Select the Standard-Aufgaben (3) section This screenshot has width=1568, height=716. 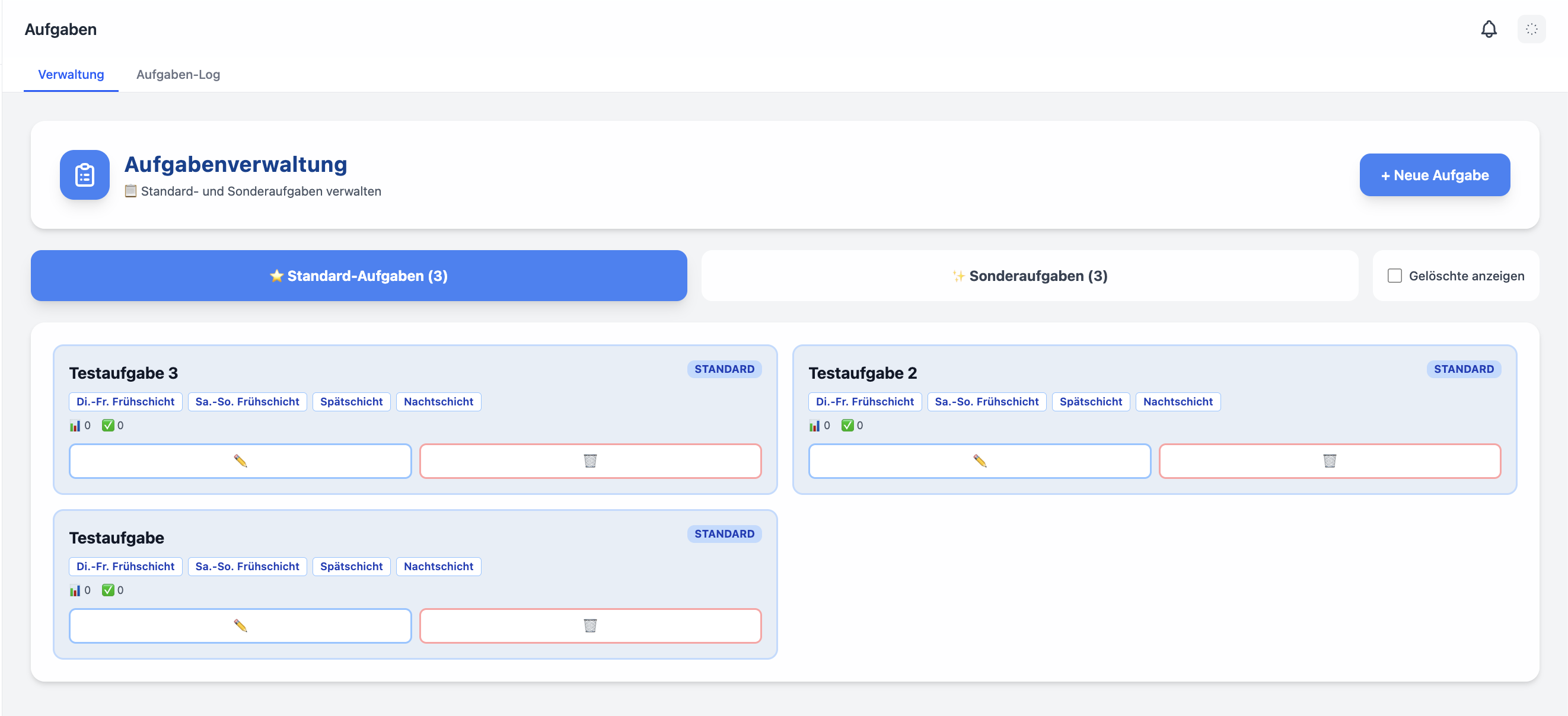359,276
